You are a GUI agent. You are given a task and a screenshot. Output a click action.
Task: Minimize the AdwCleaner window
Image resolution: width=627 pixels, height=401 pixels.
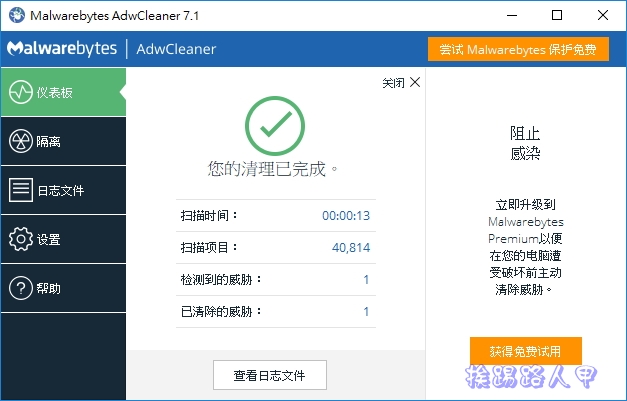pyautogui.click(x=511, y=16)
